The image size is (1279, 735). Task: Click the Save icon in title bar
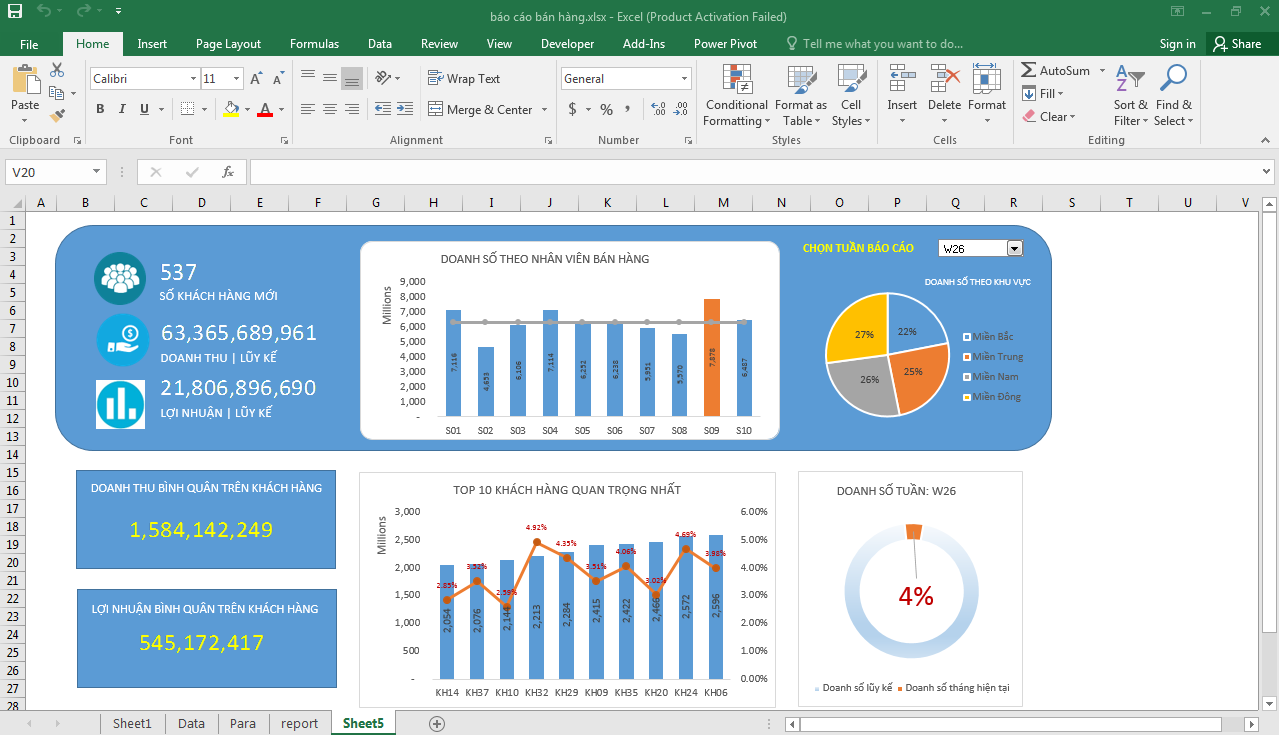pos(15,12)
